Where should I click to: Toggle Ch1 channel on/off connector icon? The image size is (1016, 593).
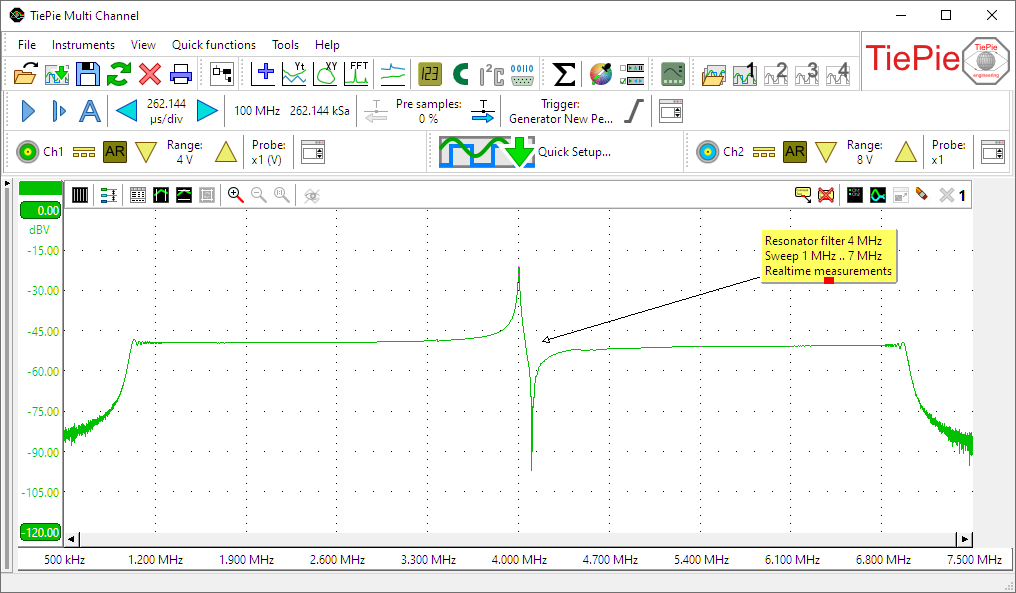coord(27,152)
